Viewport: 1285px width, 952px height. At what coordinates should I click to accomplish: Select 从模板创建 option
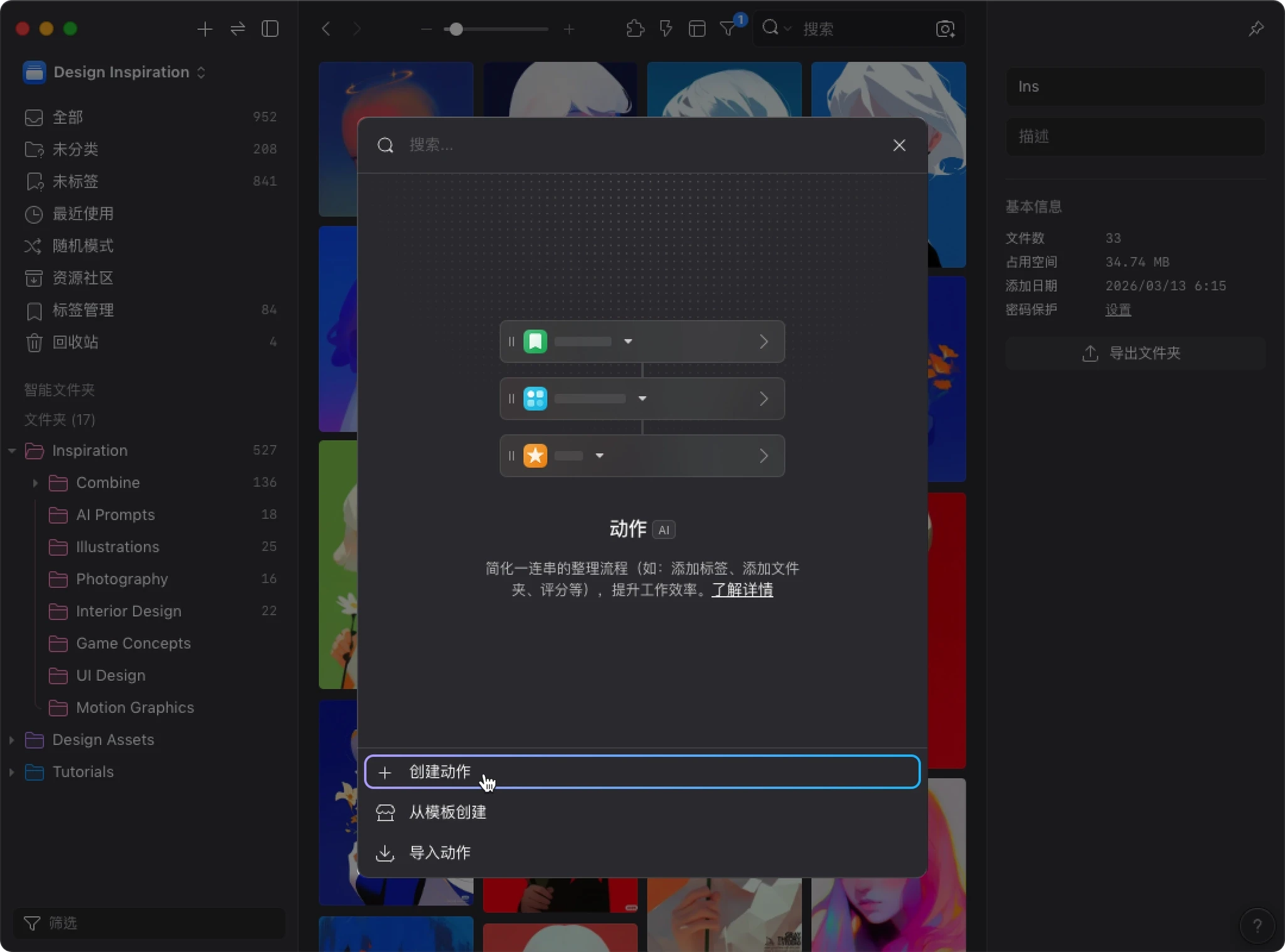tap(447, 812)
